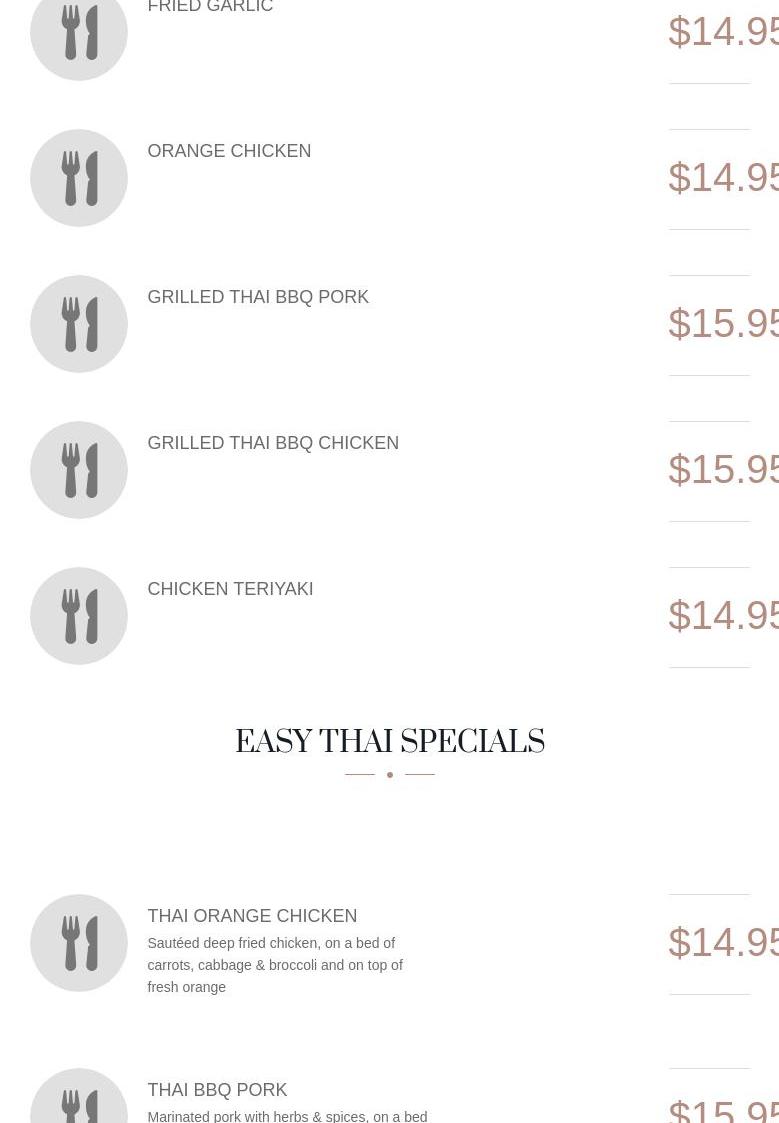Screen dimensions: 779x1123
Task: Click the utensils icon next to Orange Chicken
Action: click(79, 178)
